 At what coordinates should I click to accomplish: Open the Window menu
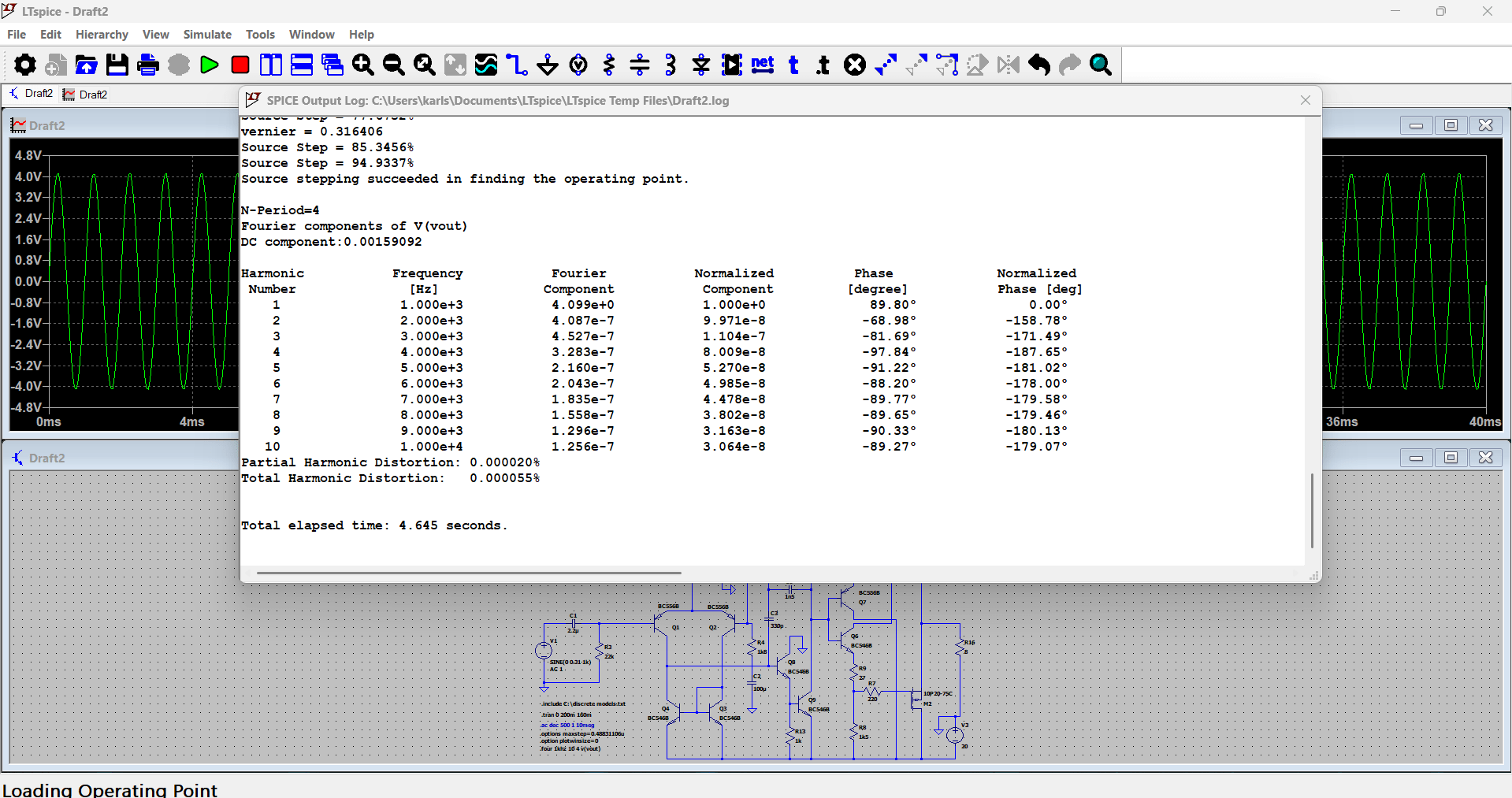(x=311, y=35)
